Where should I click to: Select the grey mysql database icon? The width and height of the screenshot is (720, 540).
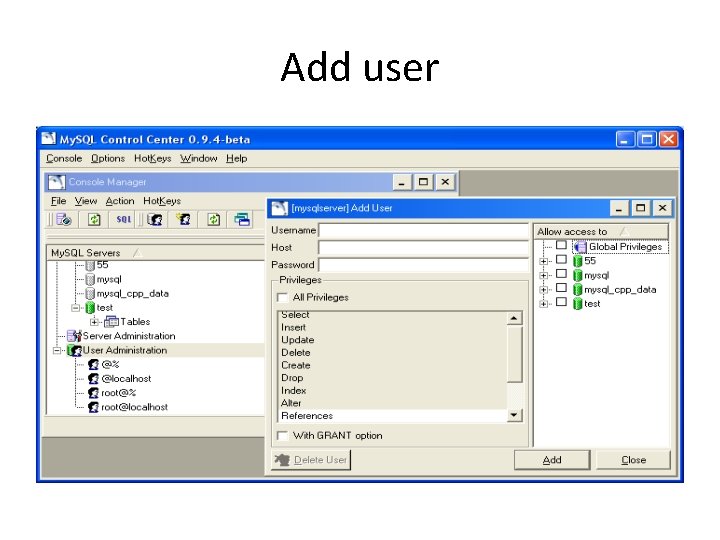(x=90, y=279)
